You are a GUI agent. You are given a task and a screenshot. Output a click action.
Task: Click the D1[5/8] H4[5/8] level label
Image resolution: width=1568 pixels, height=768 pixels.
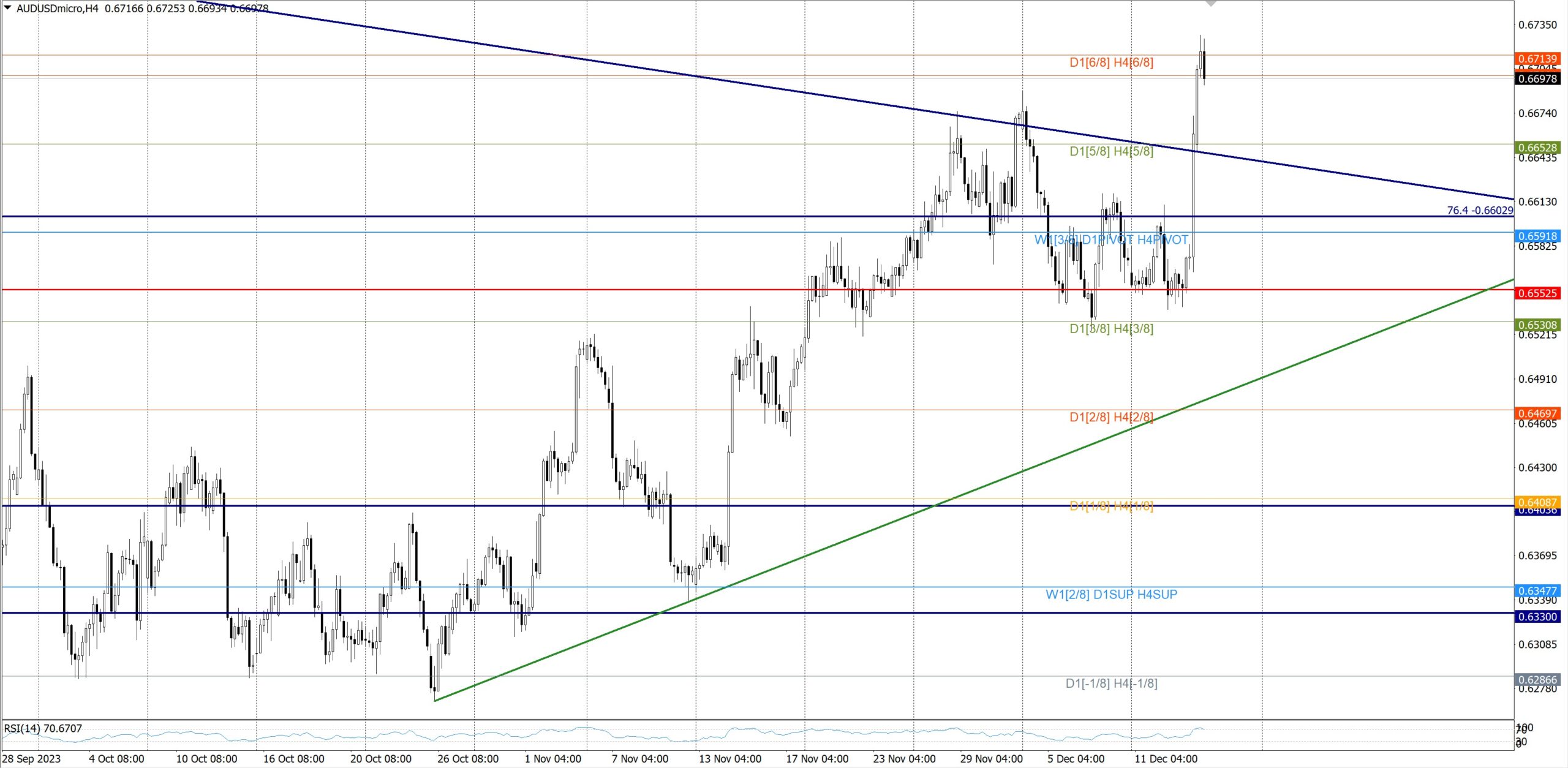pos(1111,151)
